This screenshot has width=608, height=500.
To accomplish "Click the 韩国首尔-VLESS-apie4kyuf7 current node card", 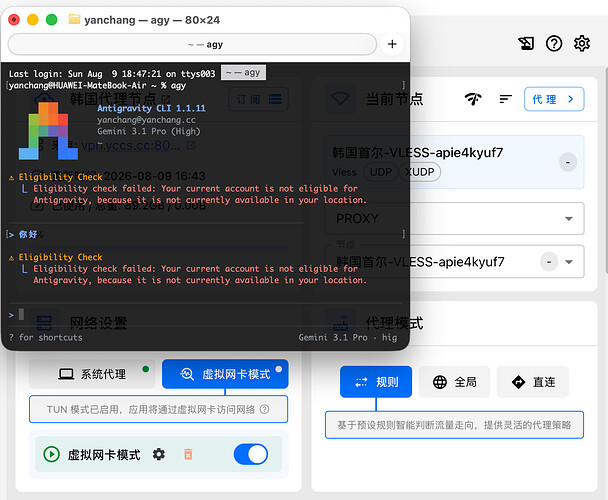I will [454, 162].
